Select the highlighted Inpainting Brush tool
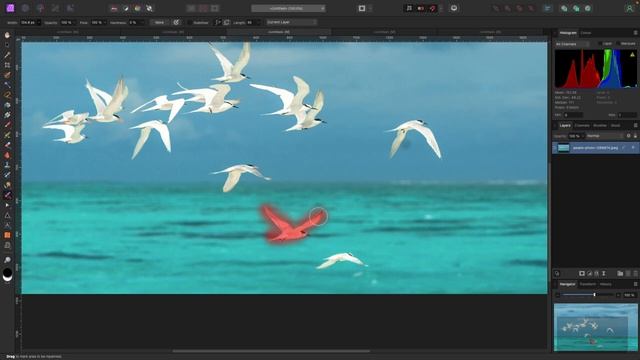The height and width of the screenshot is (360, 640). click(x=7, y=195)
